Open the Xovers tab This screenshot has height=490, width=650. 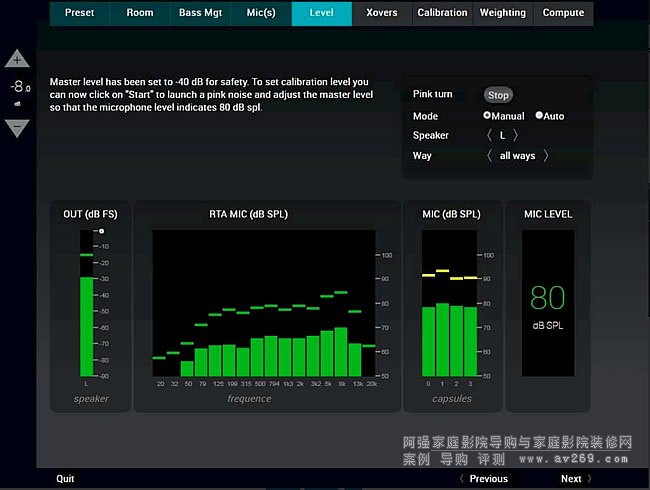[x=382, y=13]
